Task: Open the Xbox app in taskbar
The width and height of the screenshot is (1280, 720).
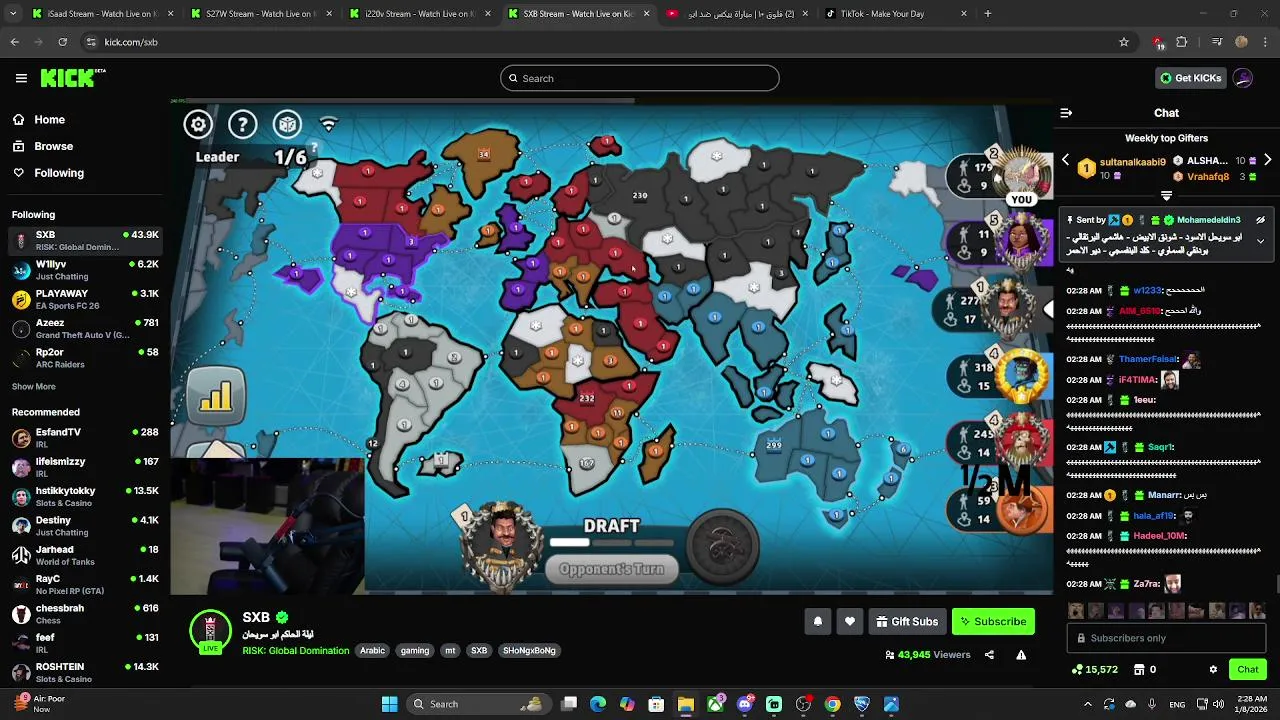Action: [715, 704]
